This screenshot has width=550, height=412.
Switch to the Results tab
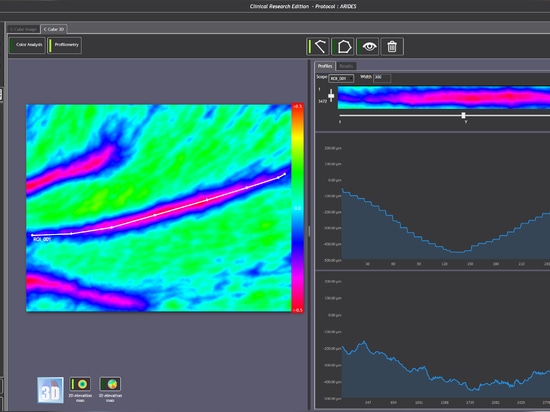[346, 66]
